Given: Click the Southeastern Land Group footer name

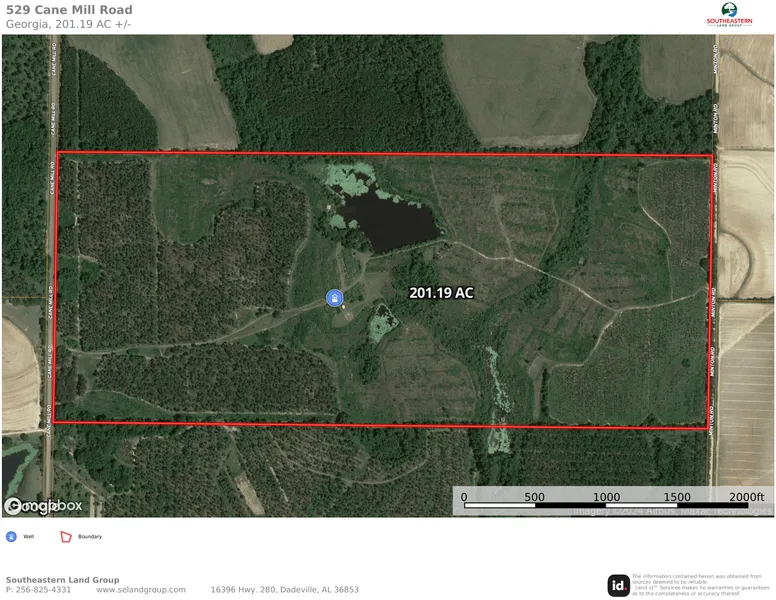Looking at the screenshot, I should point(62,580).
